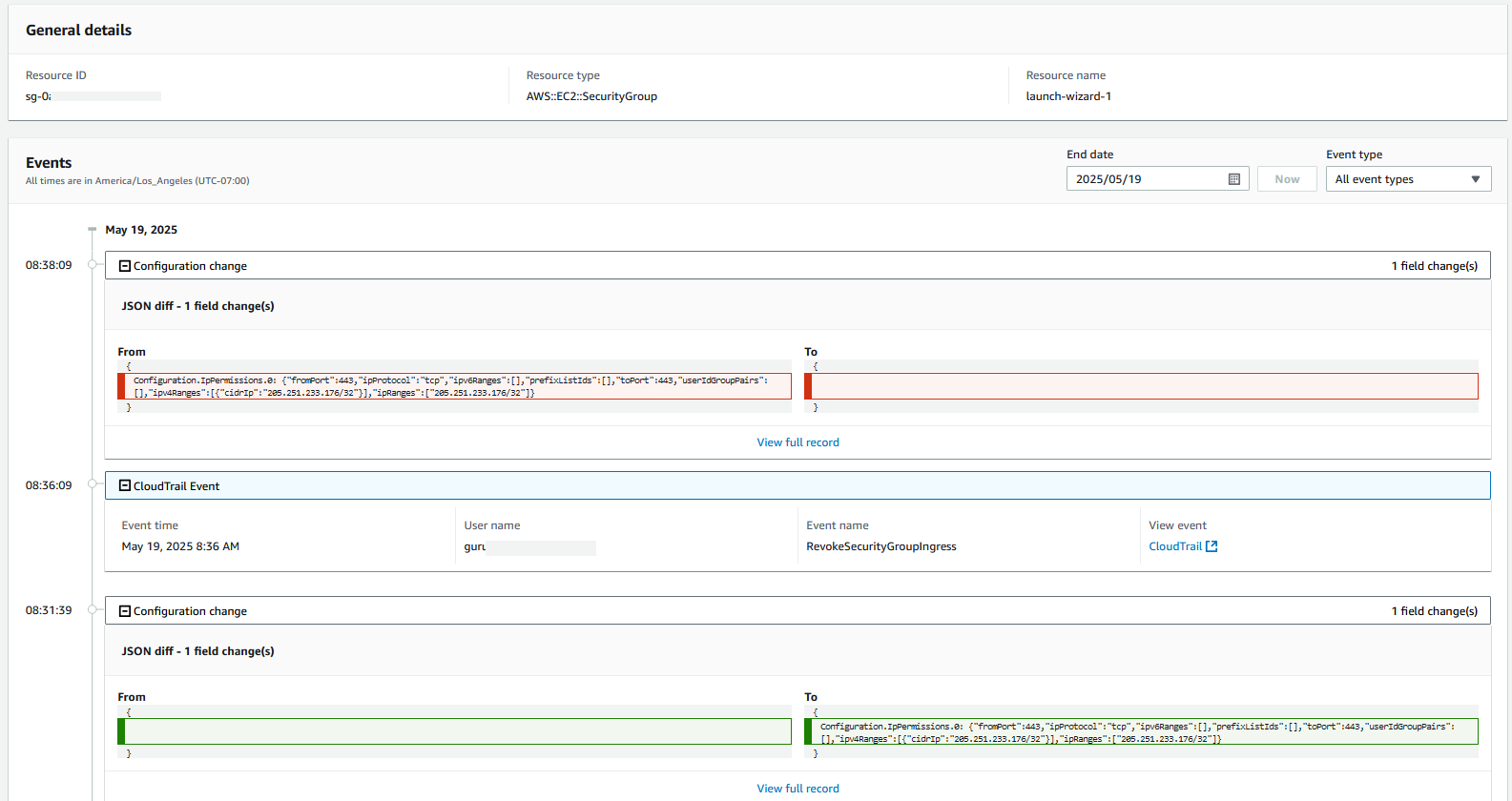The height and width of the screenshot is (801, 1512).
Task: Select the sg-0 Resource ID value
Action: click(x=93, y=96)
